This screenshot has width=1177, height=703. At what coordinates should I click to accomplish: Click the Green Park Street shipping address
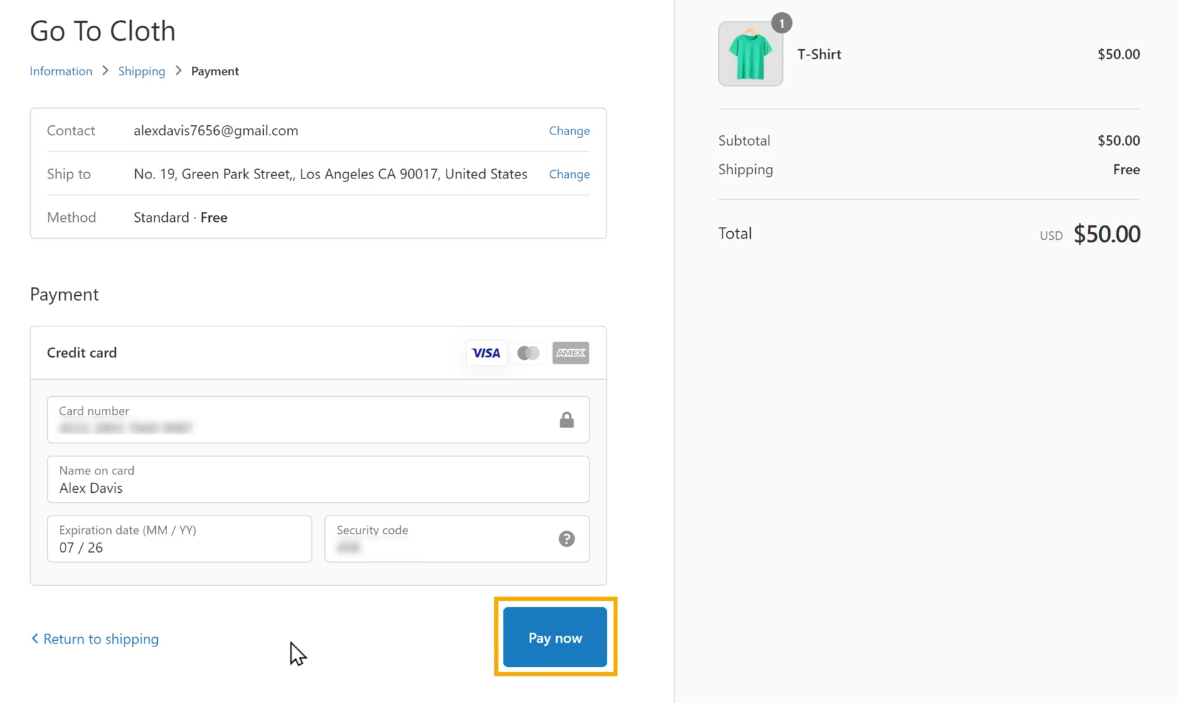[330, 174]
